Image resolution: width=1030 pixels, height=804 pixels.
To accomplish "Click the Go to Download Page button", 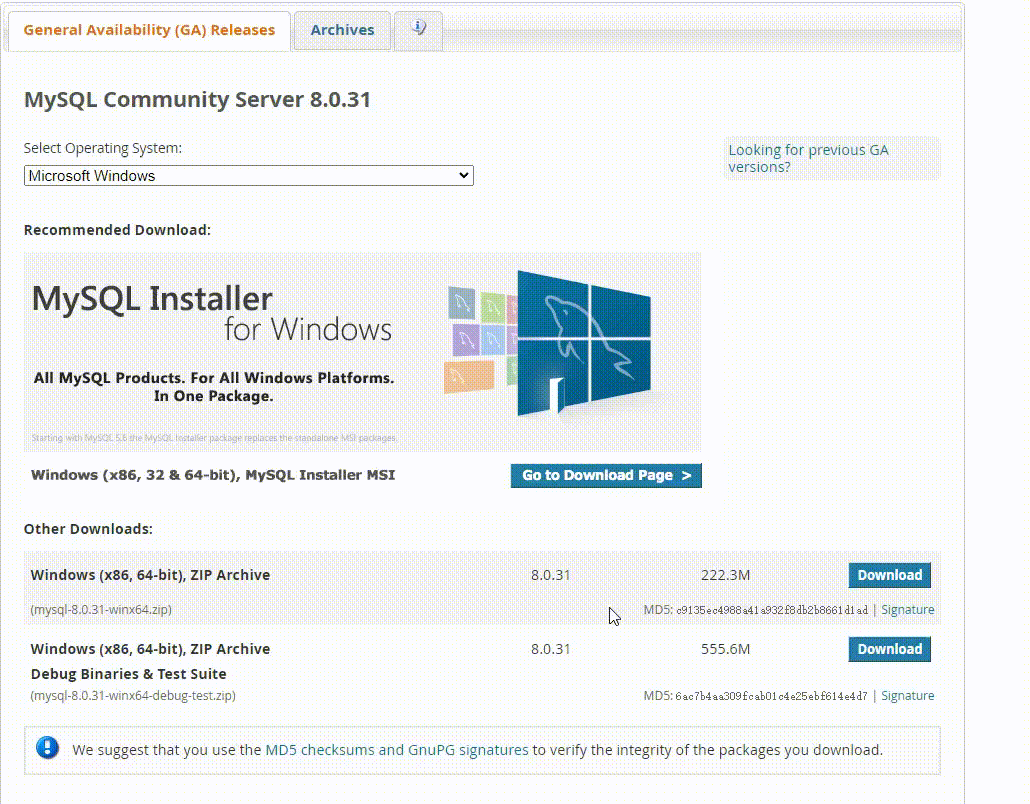I will click(606, 476).
